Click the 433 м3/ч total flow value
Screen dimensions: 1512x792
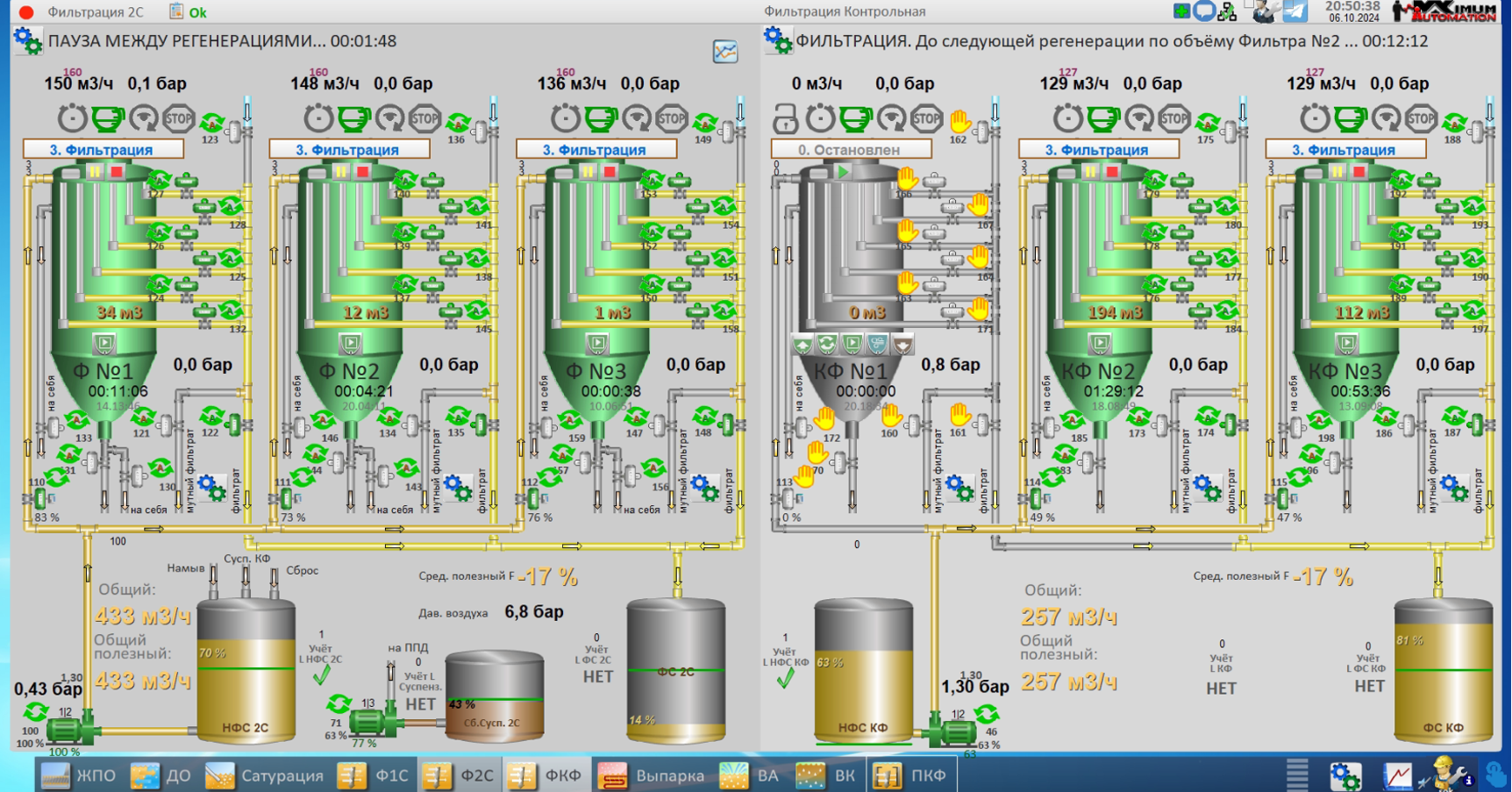click(x=142, y=617)
